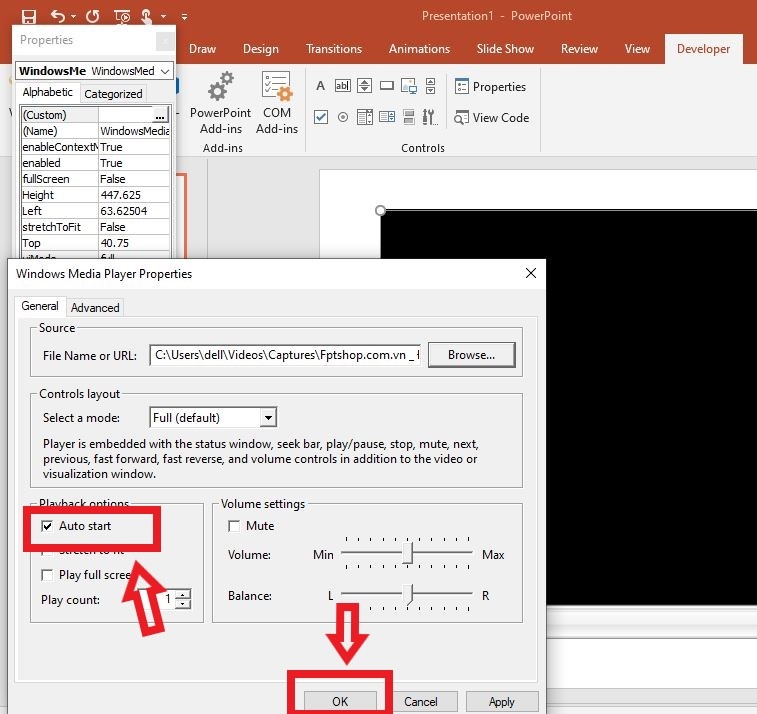Open Customize Quick Access Toolbar menu
The width and height of the screenshot is (757, 714).
click(184, 17)
